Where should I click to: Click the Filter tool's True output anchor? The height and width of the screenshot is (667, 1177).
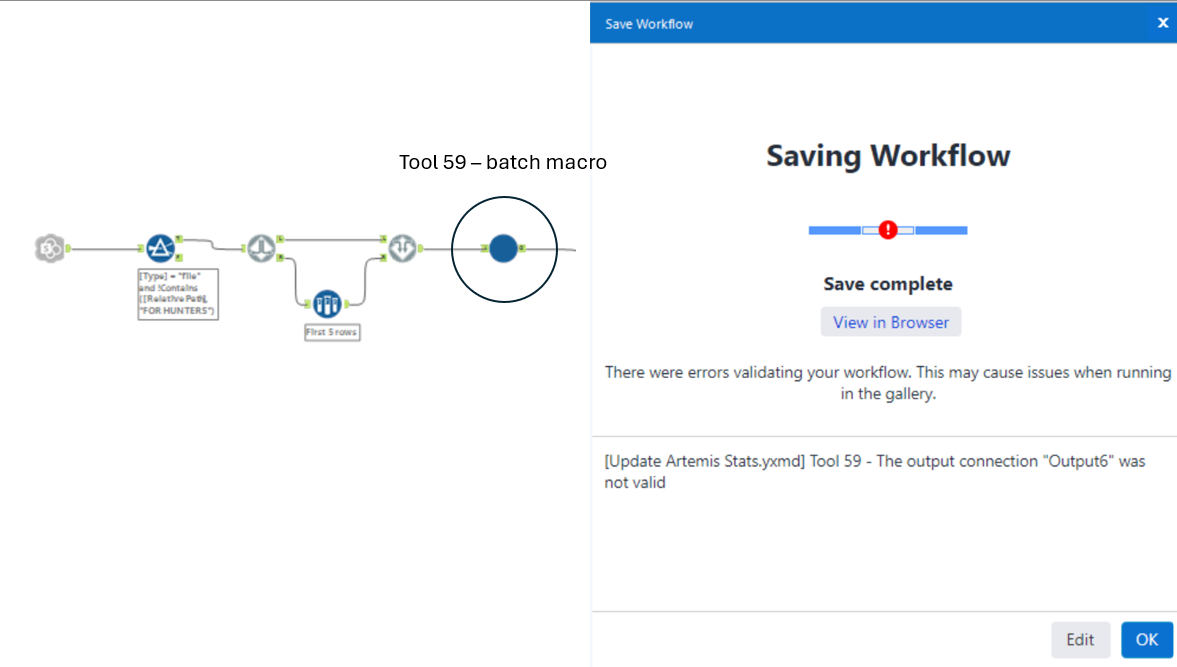pos(177,240)
